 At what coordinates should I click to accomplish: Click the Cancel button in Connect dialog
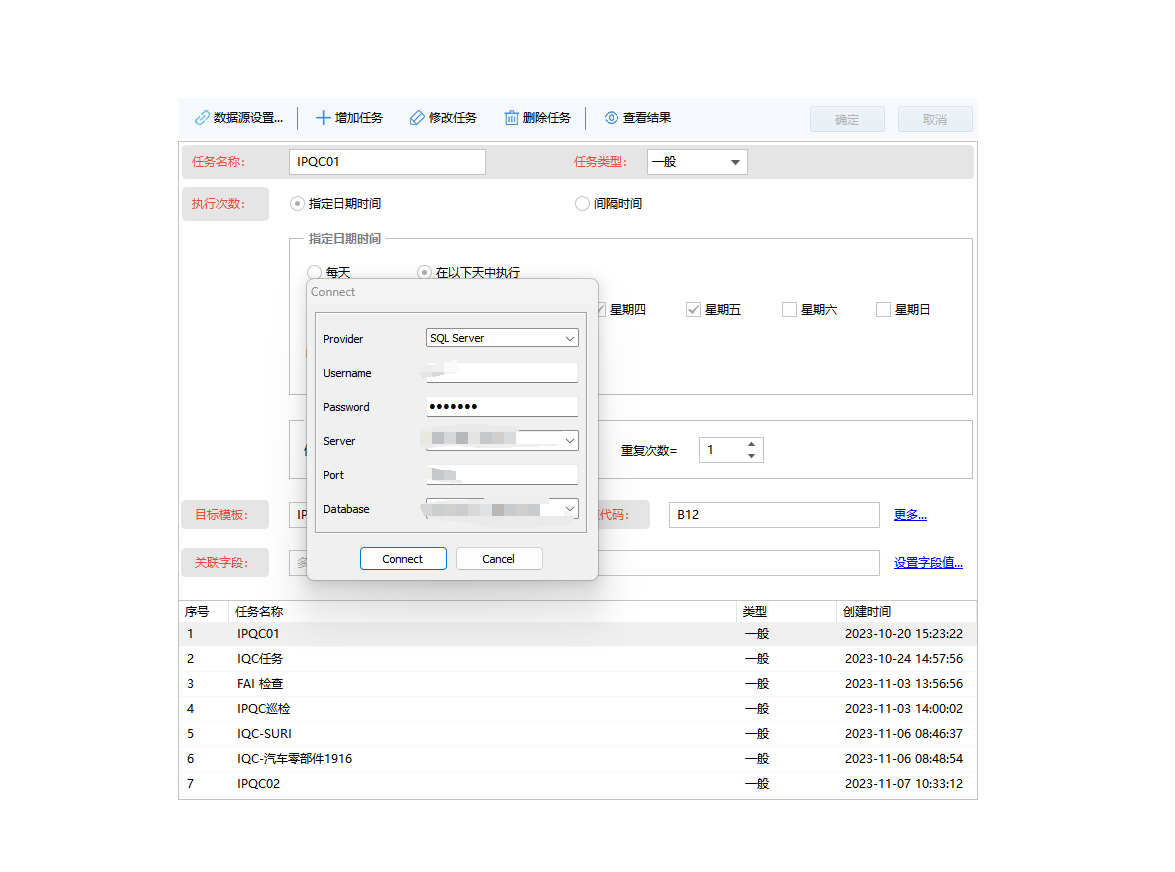tap(499, 558)
